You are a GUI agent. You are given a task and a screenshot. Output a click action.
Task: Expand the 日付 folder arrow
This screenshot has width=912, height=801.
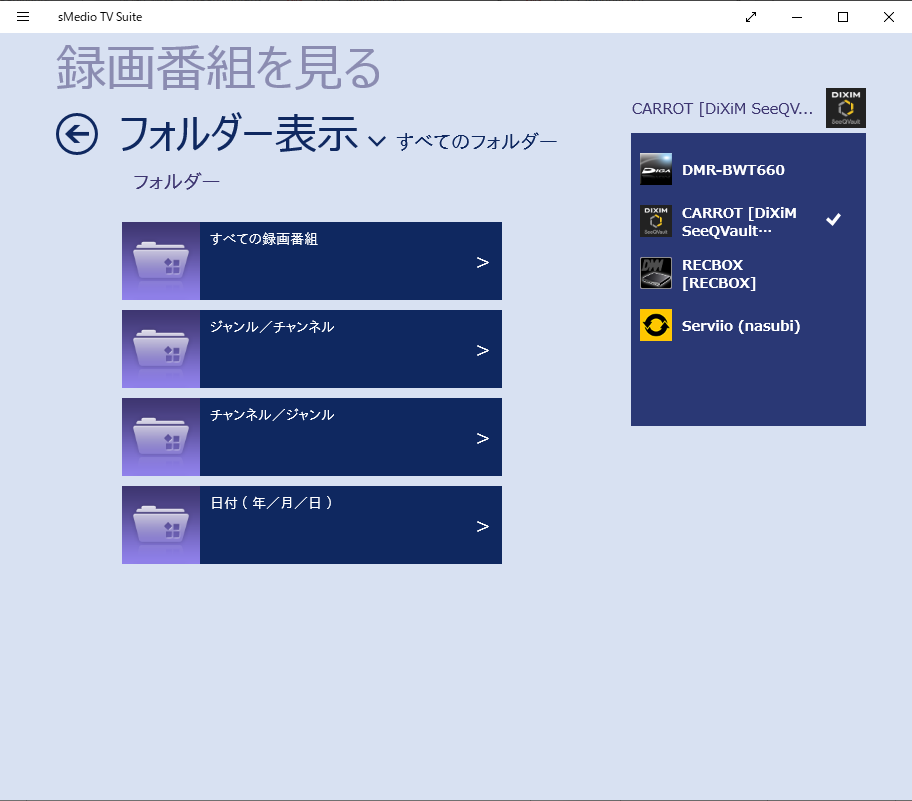click(x=482, y=526)
